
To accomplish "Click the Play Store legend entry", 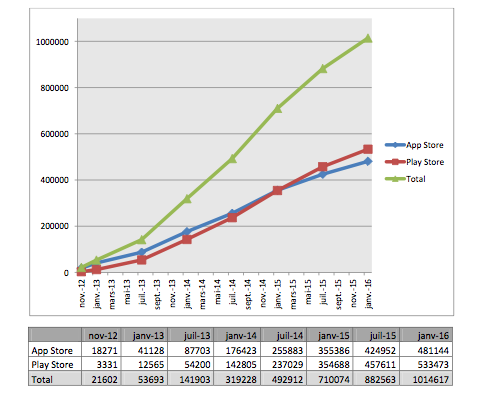I will coord(414,162).
